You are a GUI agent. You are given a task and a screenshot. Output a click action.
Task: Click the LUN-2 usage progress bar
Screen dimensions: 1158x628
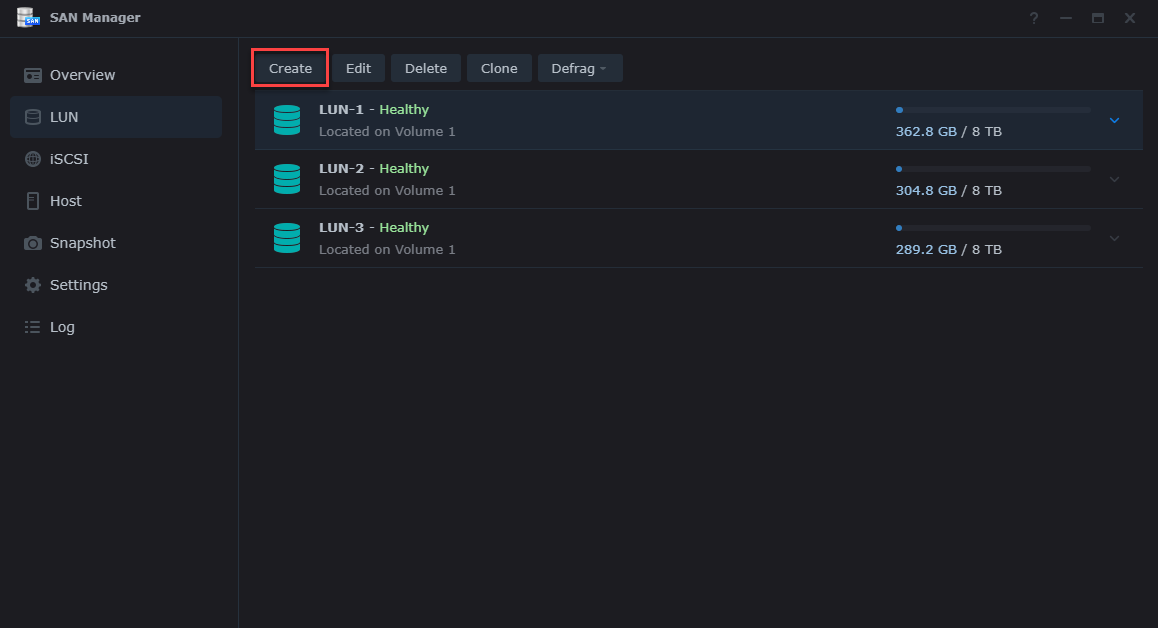coord(993,169)
